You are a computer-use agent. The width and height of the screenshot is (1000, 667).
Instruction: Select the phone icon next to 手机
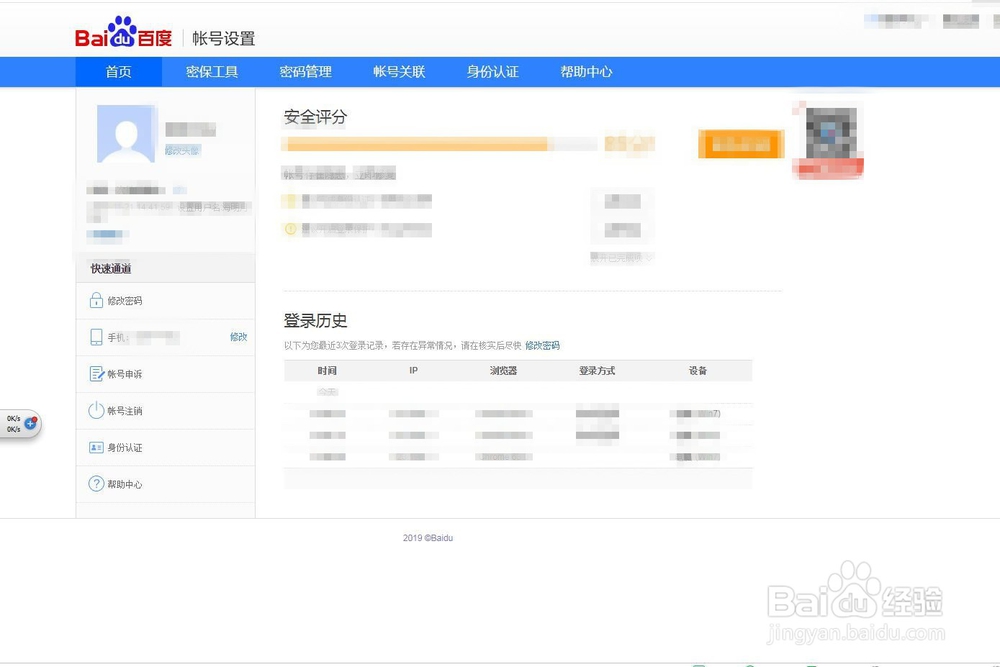pos(96,337)
